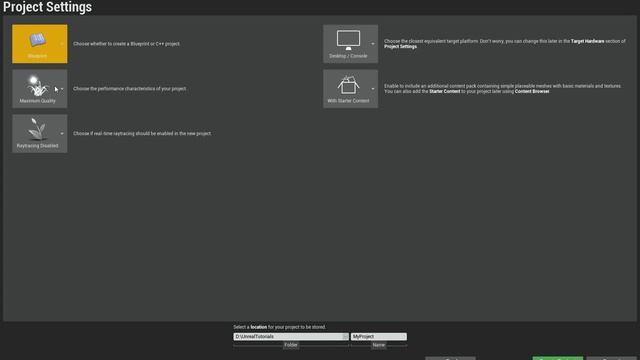640x360 pixels.
Task: Click 'Choose whether to create a Blueprint or C++ project' text
Action: point(127,44)
